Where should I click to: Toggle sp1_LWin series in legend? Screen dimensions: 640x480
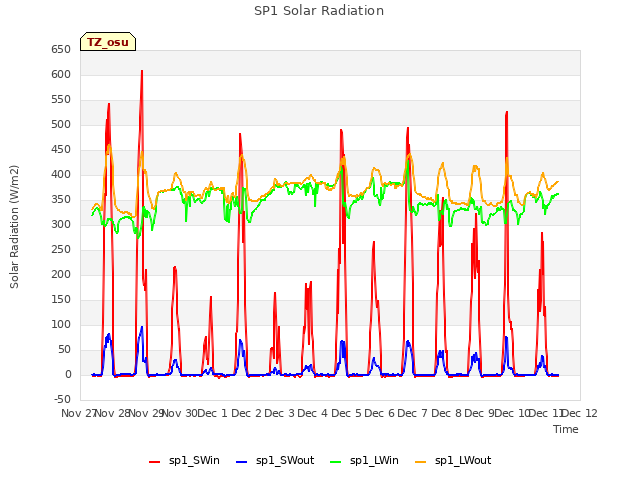(x=364, y=460)
